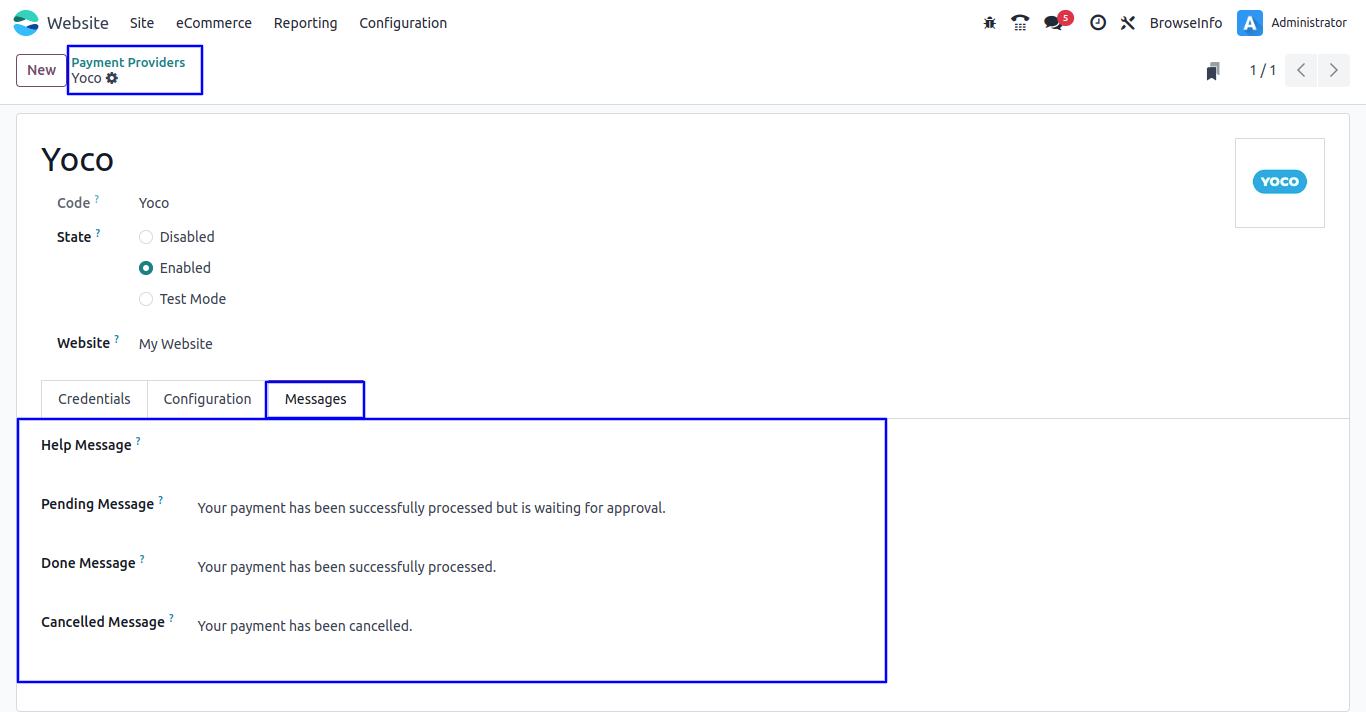
Task: Switch to the Configuration tab below Website
Action: [207, 399]
